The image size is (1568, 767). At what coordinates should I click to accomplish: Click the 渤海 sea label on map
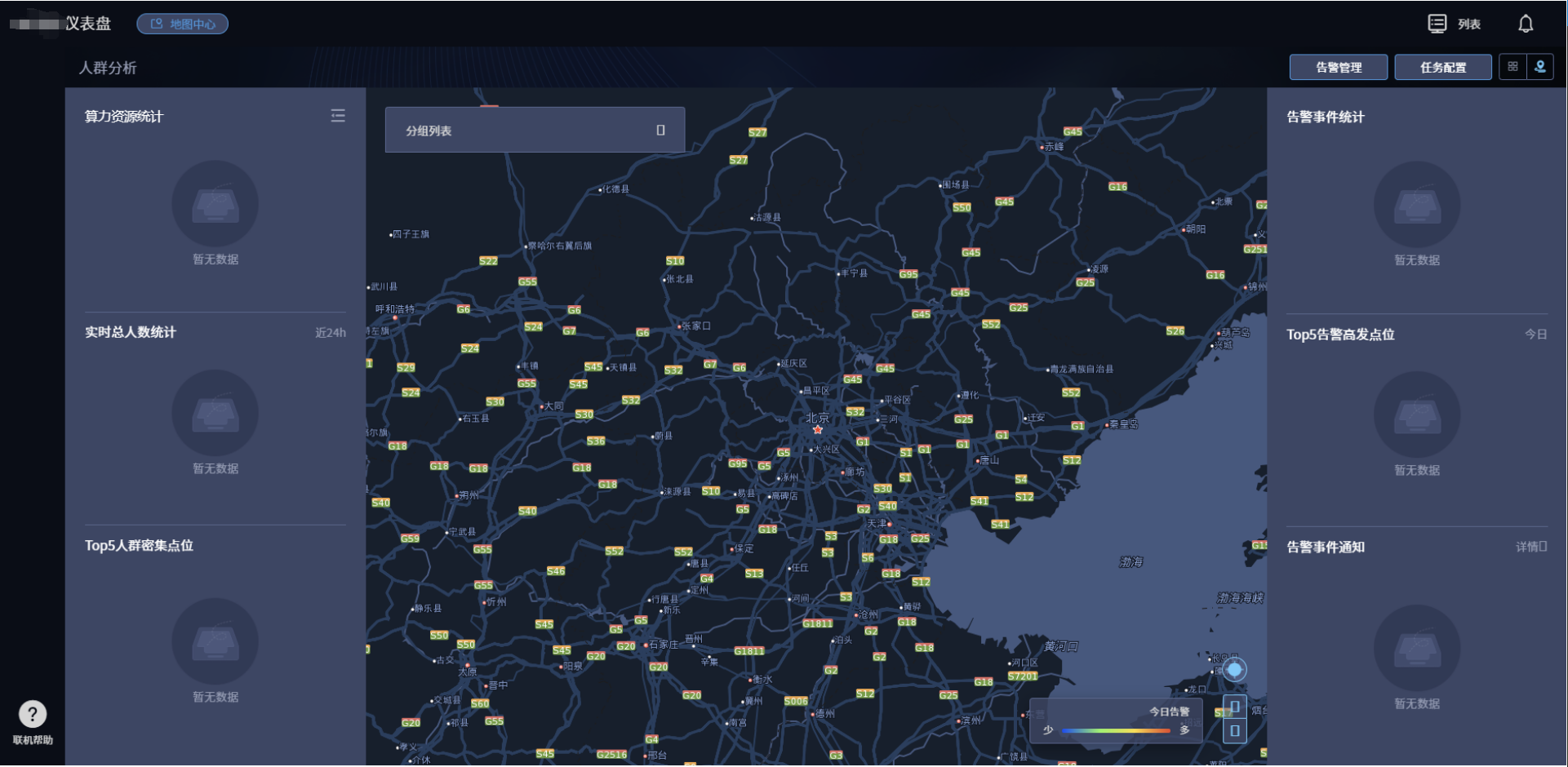pos(1130,562)
